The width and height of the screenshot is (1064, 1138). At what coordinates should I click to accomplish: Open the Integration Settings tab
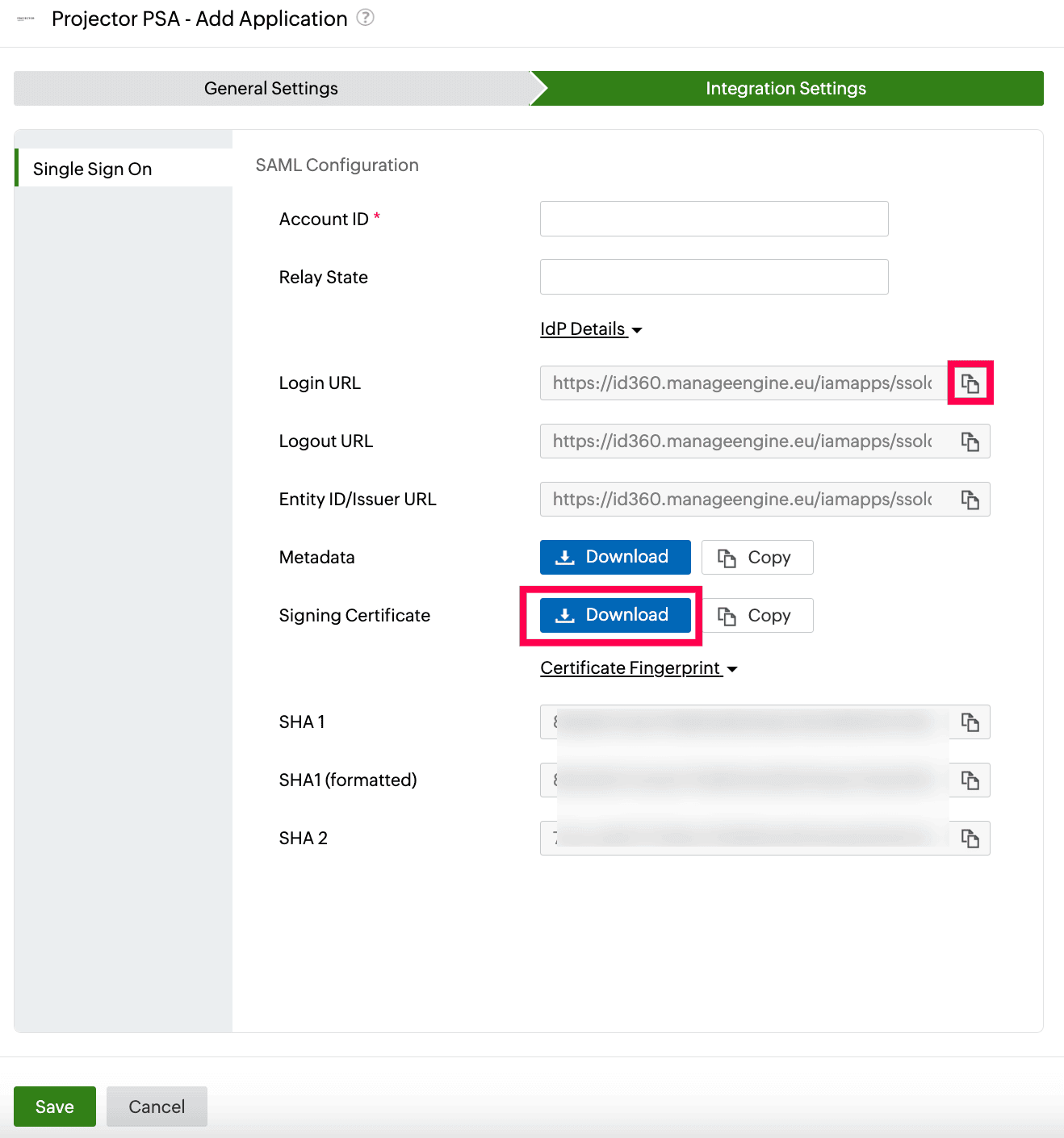pos(785,88)
